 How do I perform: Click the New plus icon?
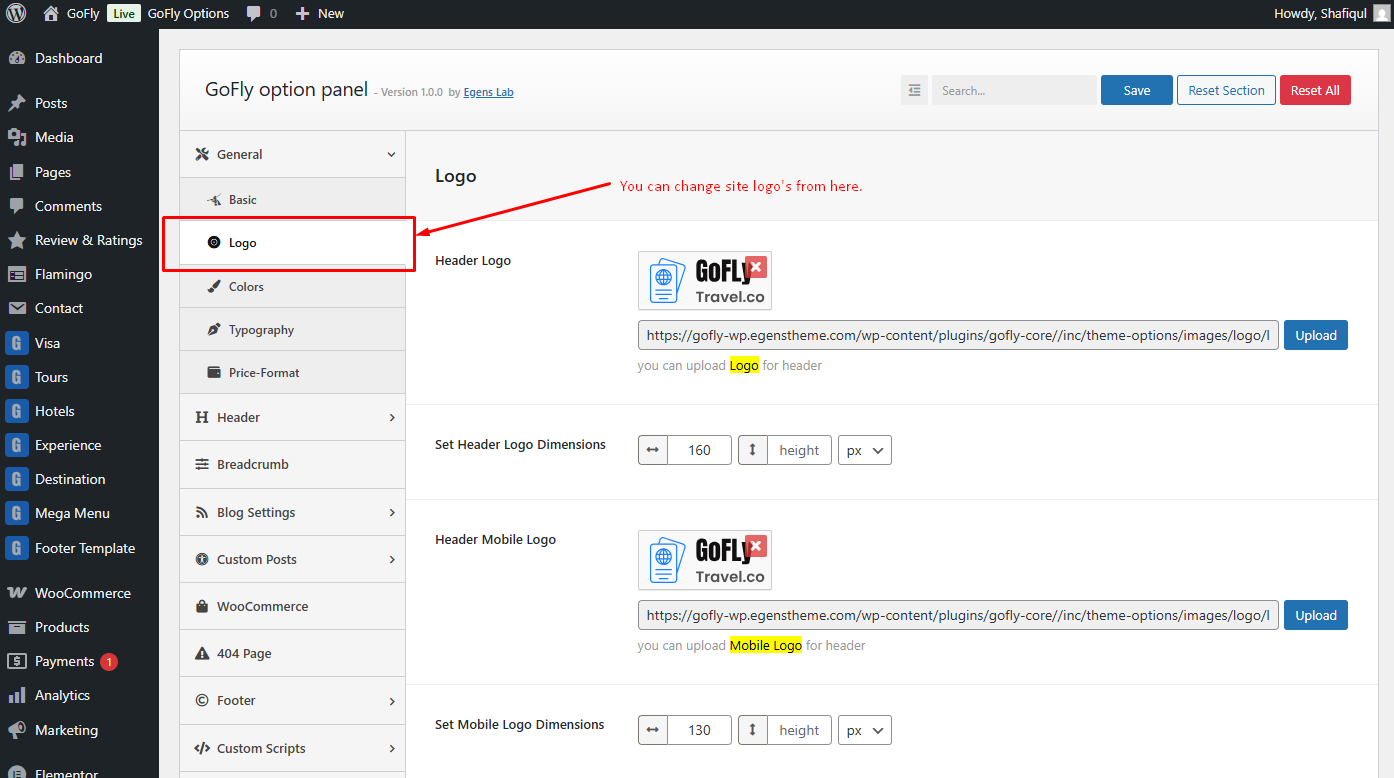[x=302, y=14]
